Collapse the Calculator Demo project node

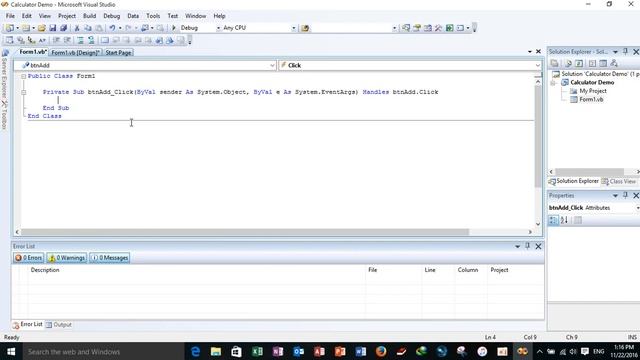tap(554, 83)
